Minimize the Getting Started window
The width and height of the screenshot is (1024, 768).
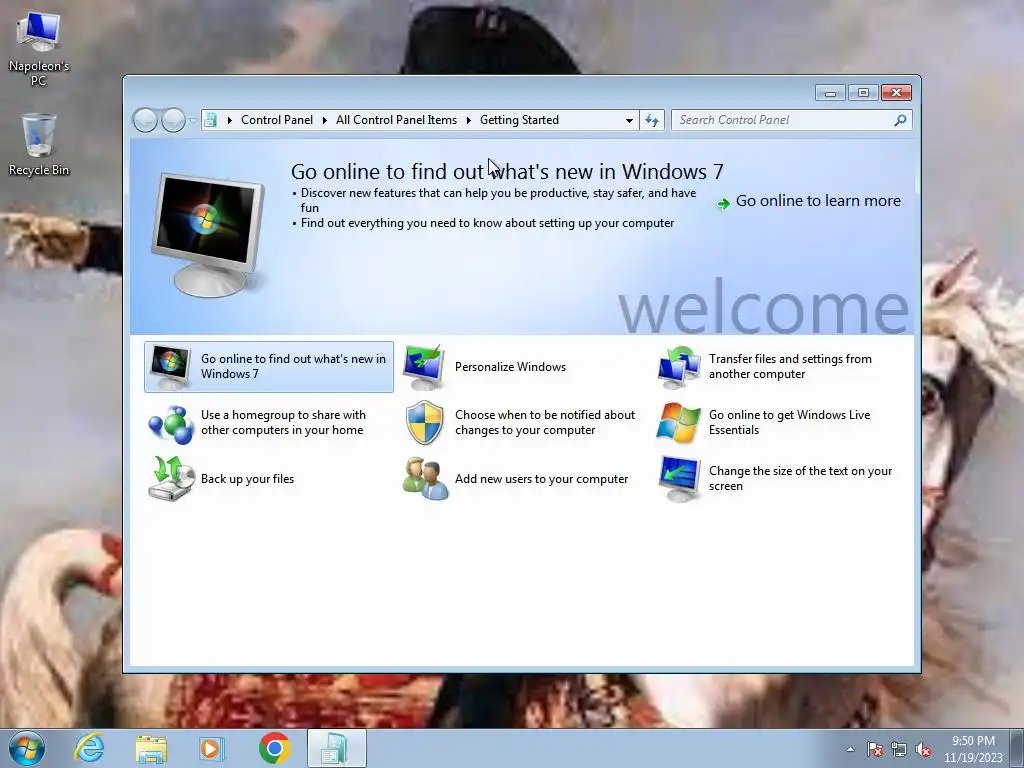(830, 93)
